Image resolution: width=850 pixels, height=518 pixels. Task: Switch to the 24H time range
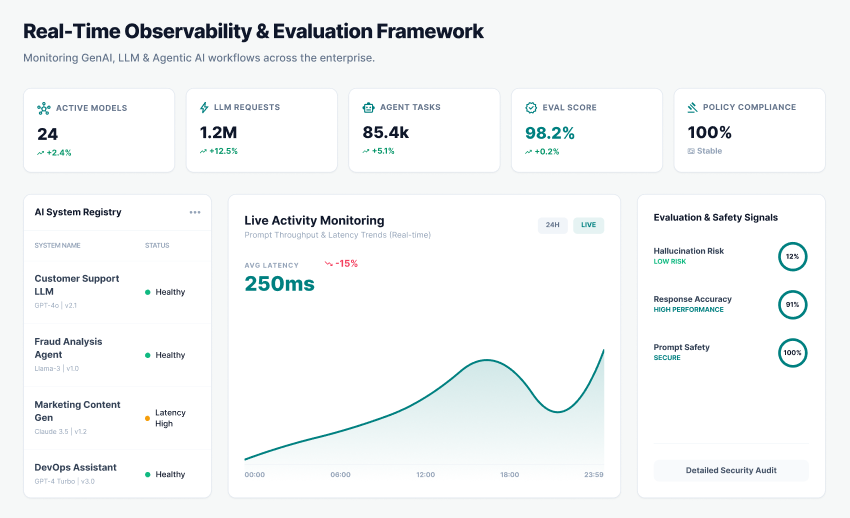(552, 225)
